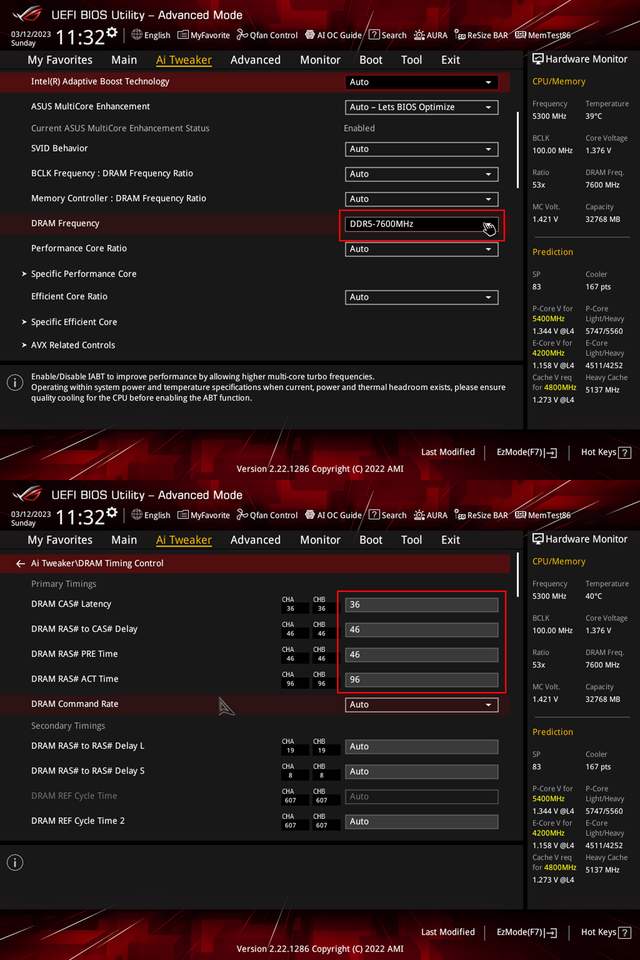
Task: Click the scrollbar beside the Ai Tweaker settings list
Action: click(x=518, y=150)
